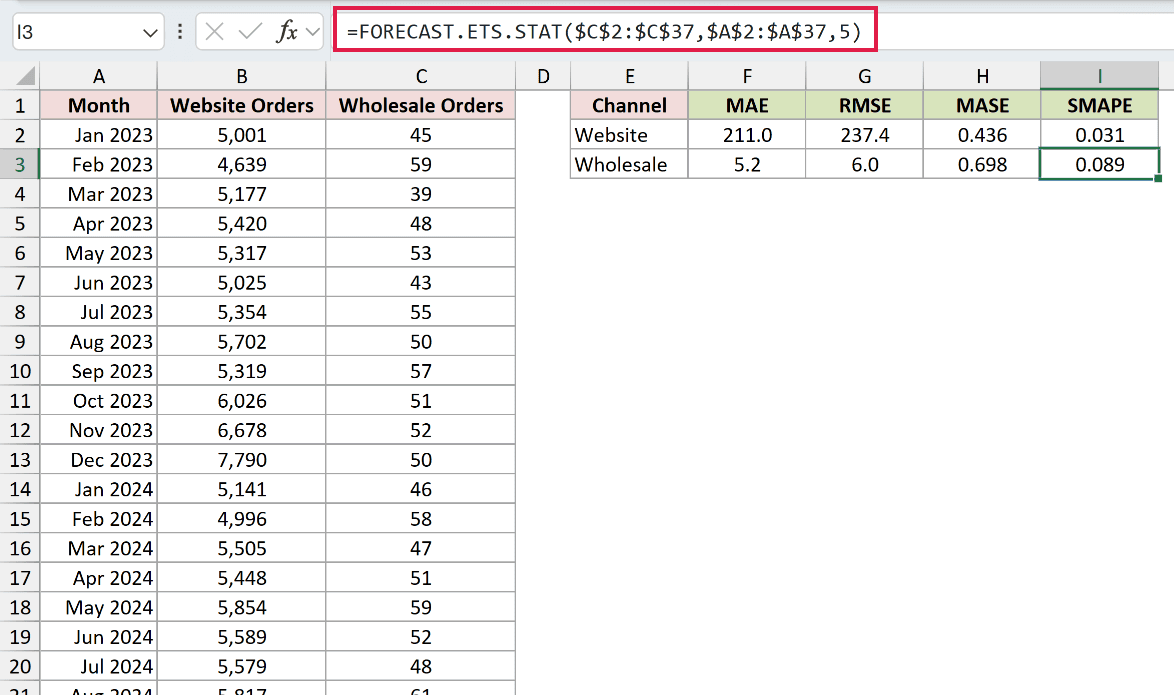Viewport: 1174px width, 695px height.
Task: Click the 'MASE' header cell
Action: point(982,106)
